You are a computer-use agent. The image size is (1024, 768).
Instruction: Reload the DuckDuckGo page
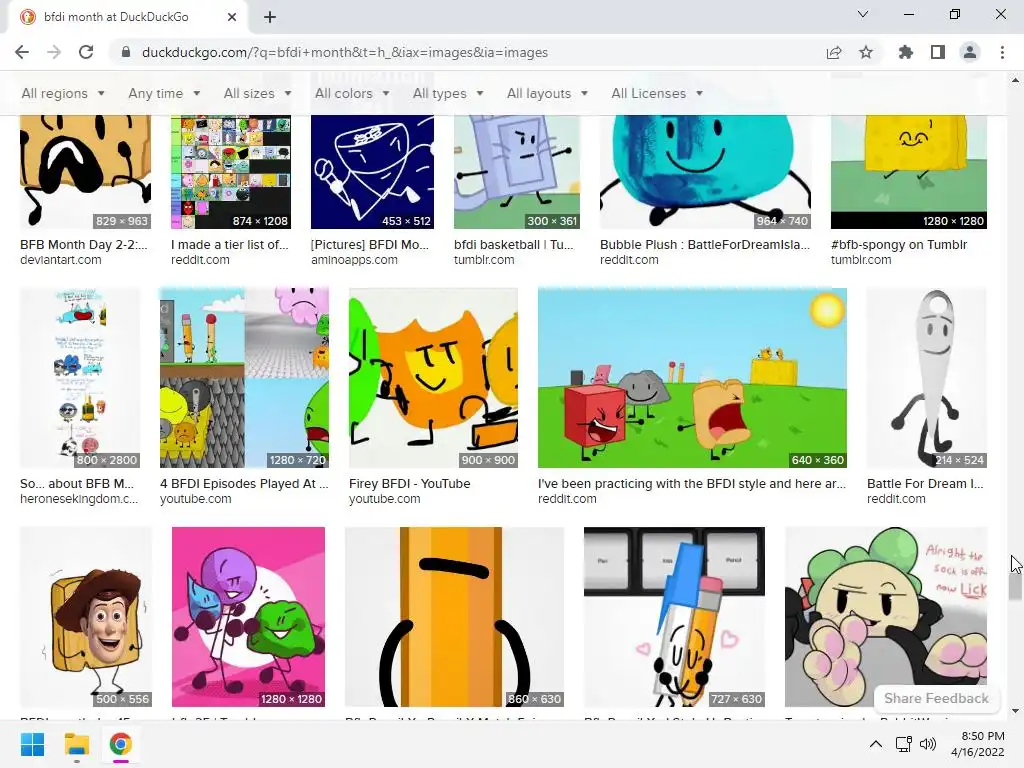point(86,52)
